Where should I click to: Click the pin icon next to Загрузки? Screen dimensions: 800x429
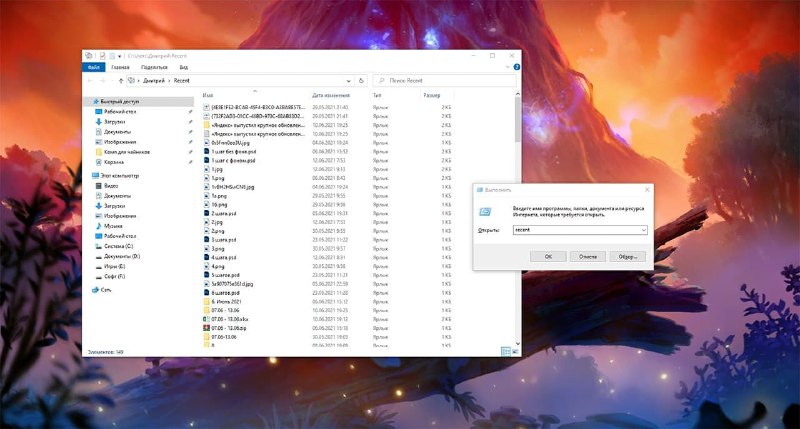(190, 122)
